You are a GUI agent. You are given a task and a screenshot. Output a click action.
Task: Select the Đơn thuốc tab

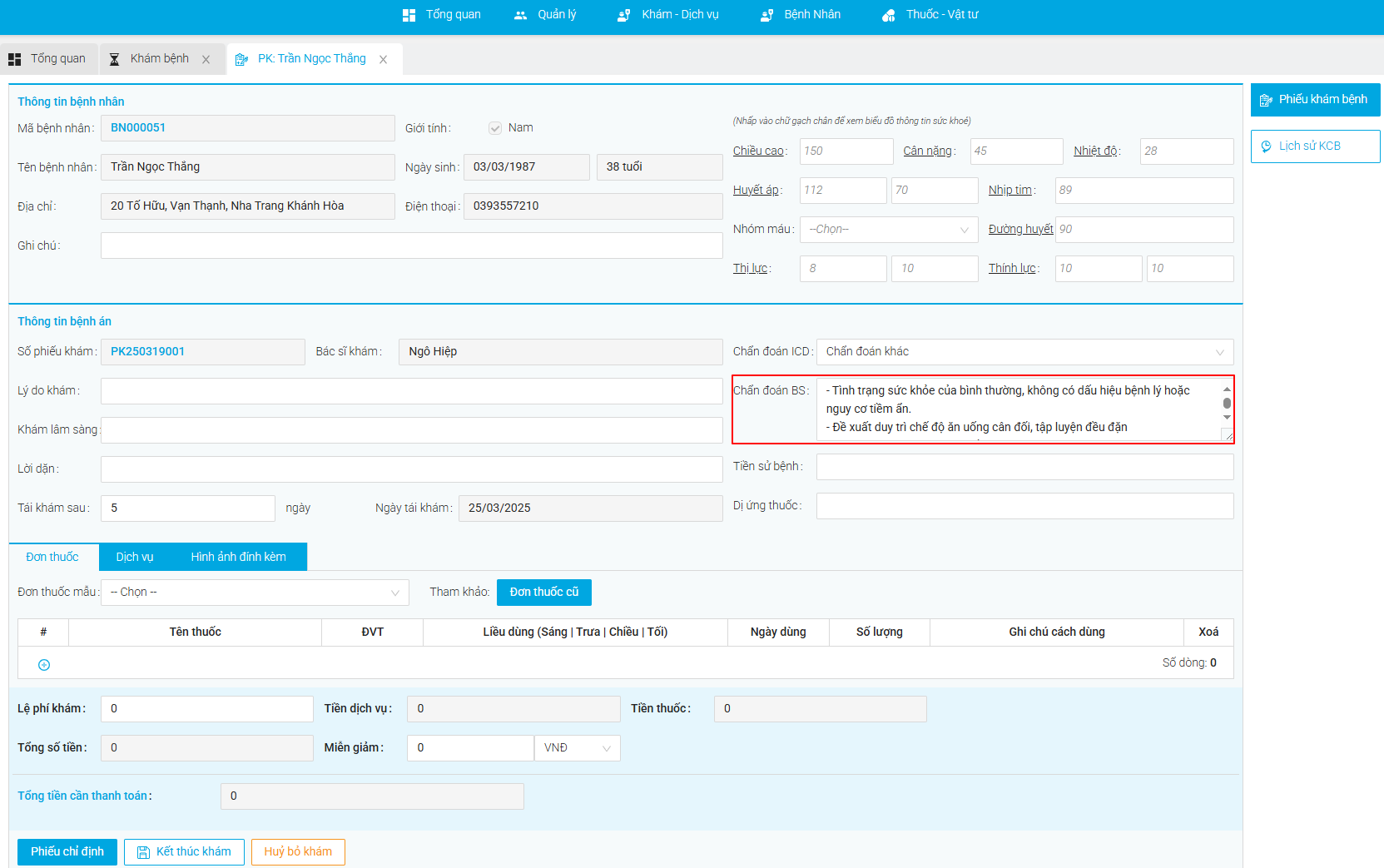(x=52, y=557)
